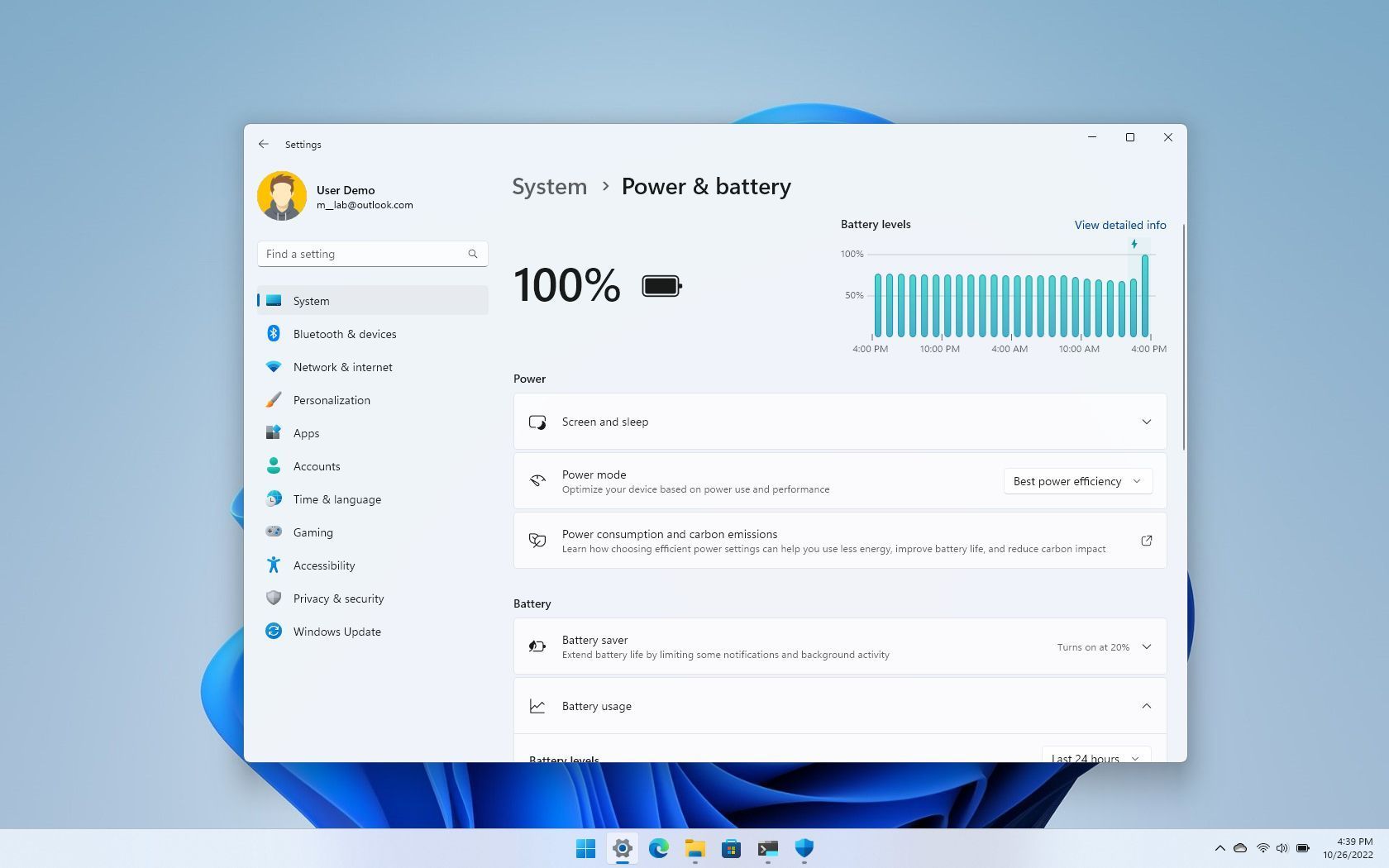Image resolution: width=1389 pixels, height=868 pixels.
Task: Click the search magnifier in Find a setting
Action: click(x=472, y=254)
